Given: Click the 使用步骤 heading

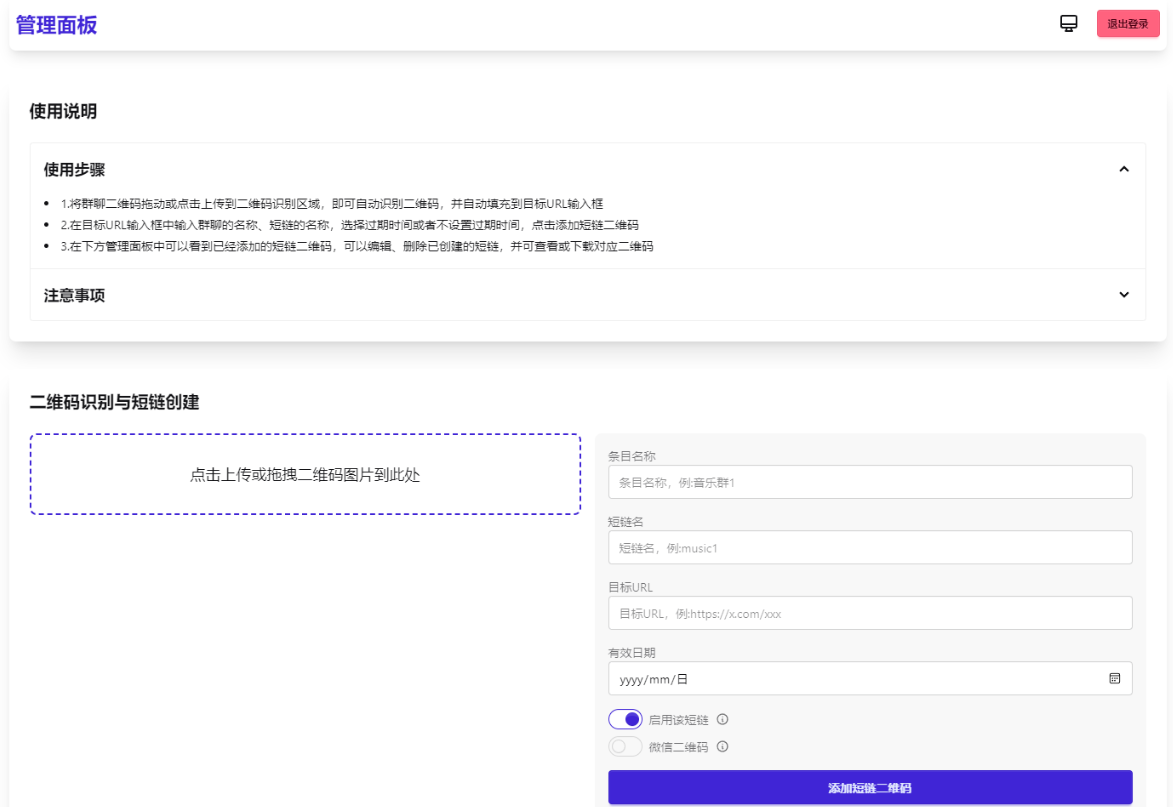Looking at the screenshot, I should [74, 170].
